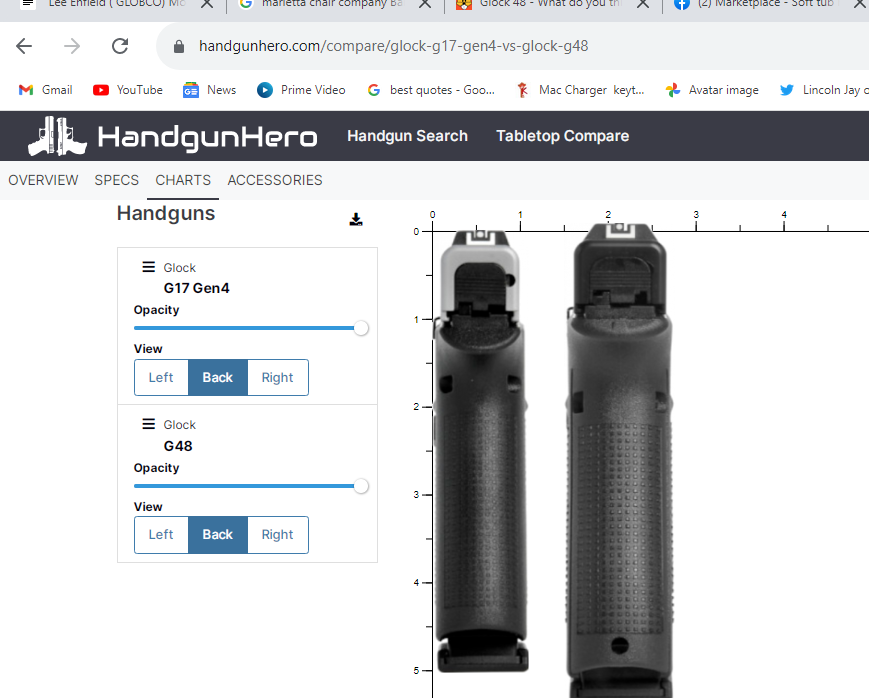The height and width of the screenshot is (698, 869).
Task: Click the site padlock icon in address bar
Action: pyautogui.click(x=180, y=47)
